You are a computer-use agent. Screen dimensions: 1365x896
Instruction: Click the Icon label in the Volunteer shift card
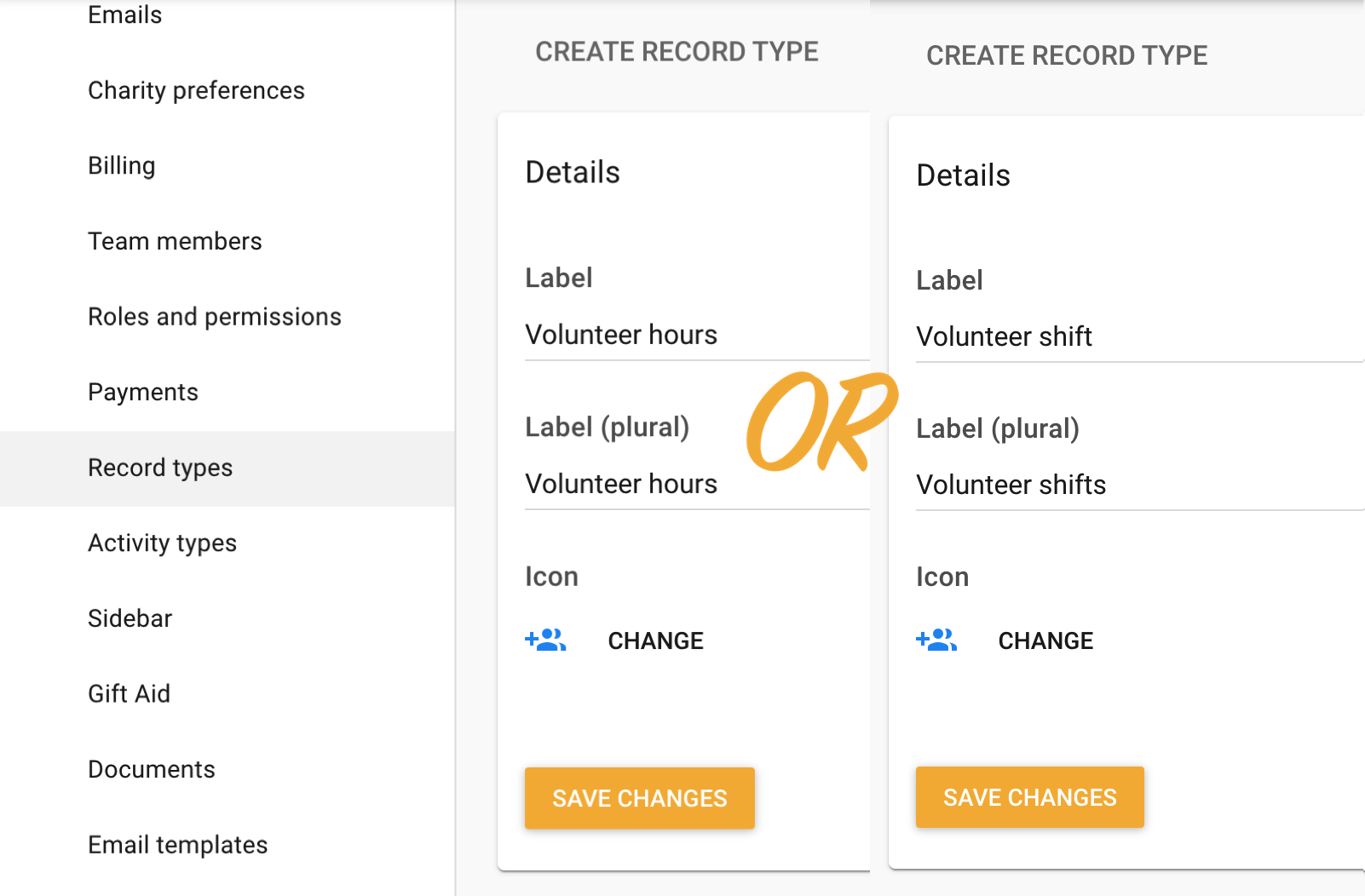pyautogui.click(x=942, y=577)
